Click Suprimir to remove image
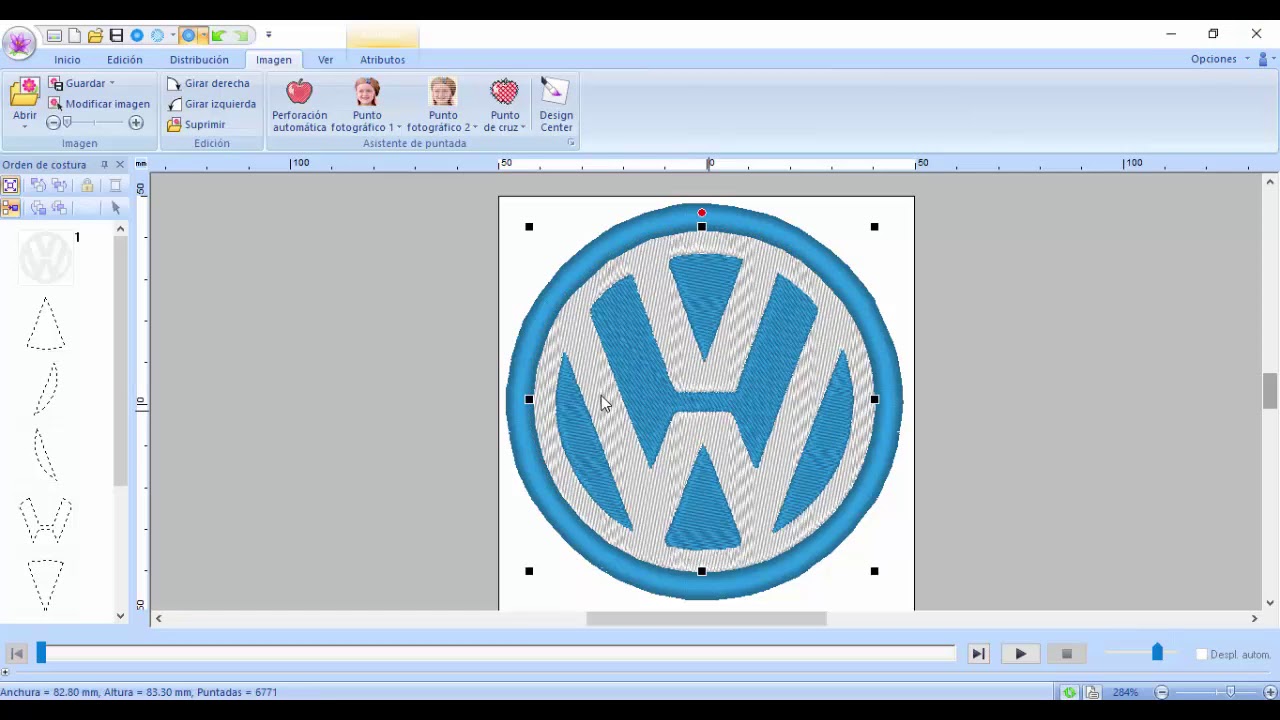The width and height of the screenshot is (1280, 720). coord(196,124)
